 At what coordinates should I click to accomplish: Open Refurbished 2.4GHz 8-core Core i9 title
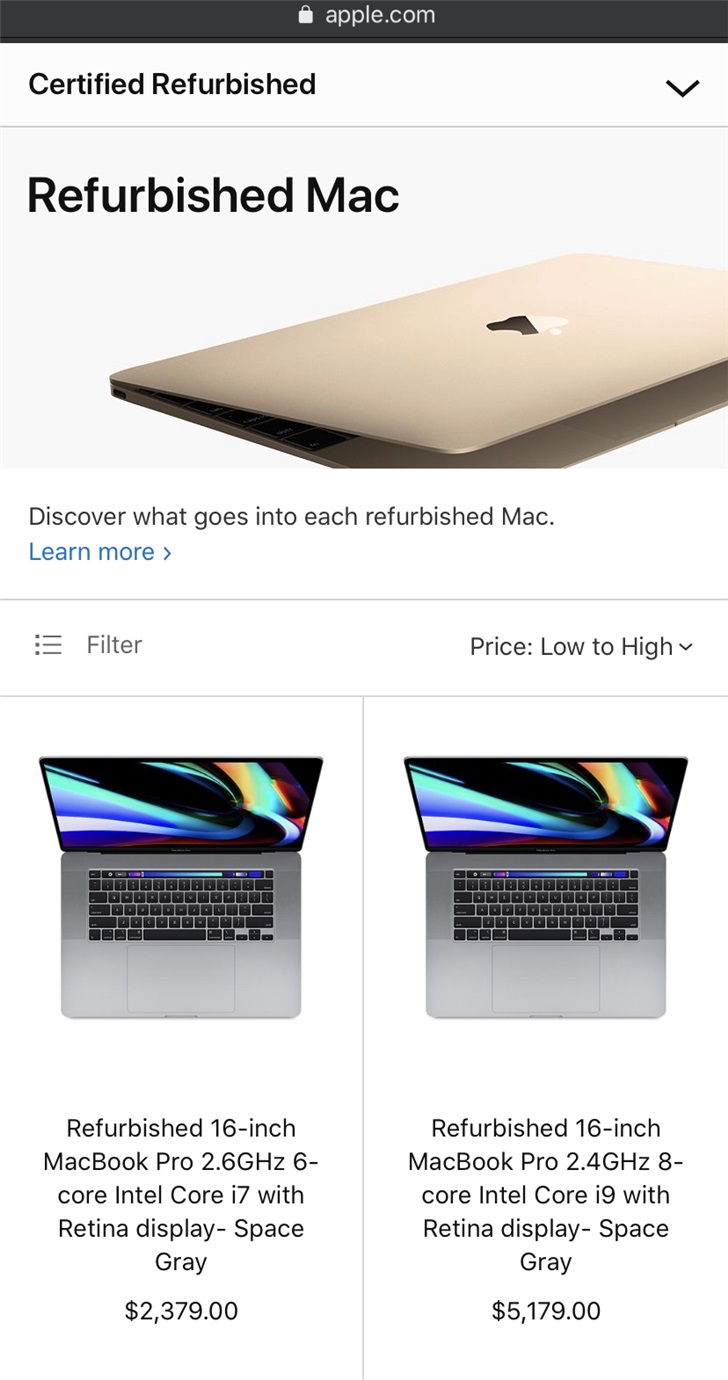[x=546, y=1195]
